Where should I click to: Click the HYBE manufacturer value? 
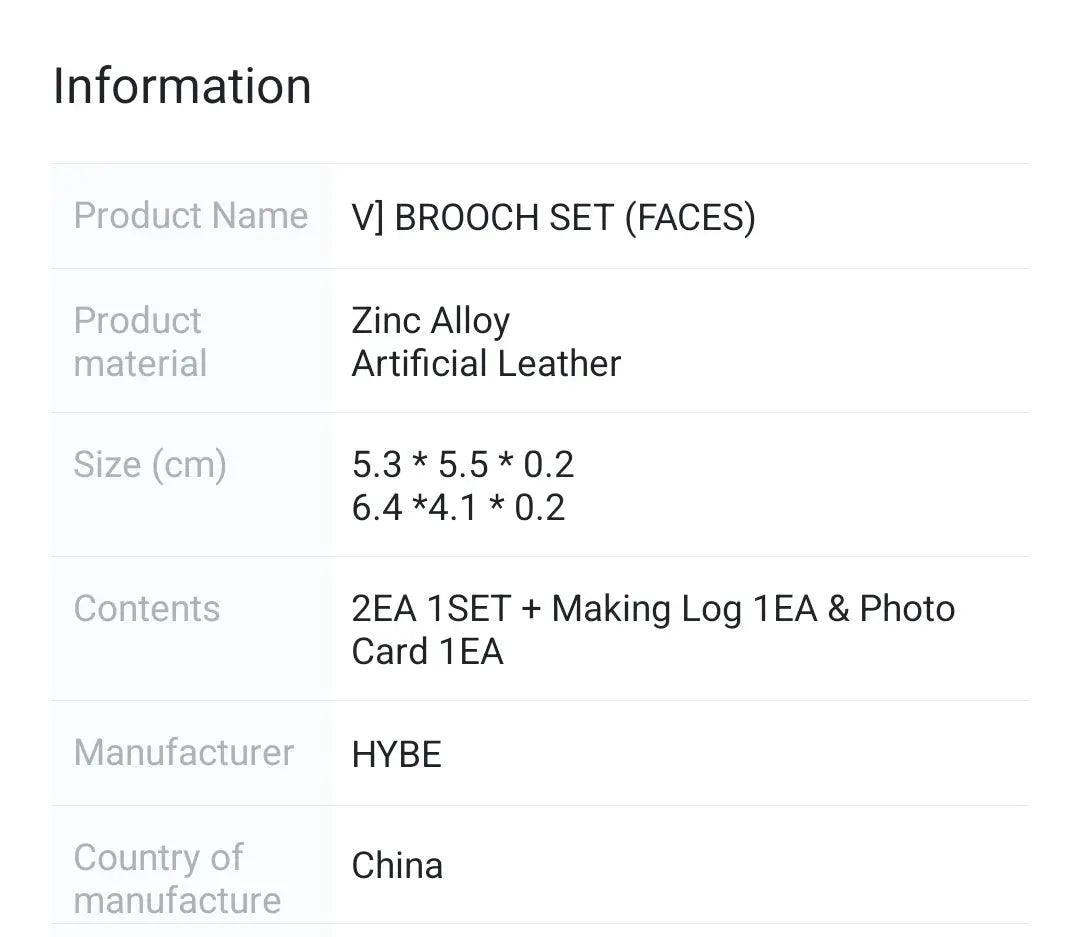coord(396,755)
